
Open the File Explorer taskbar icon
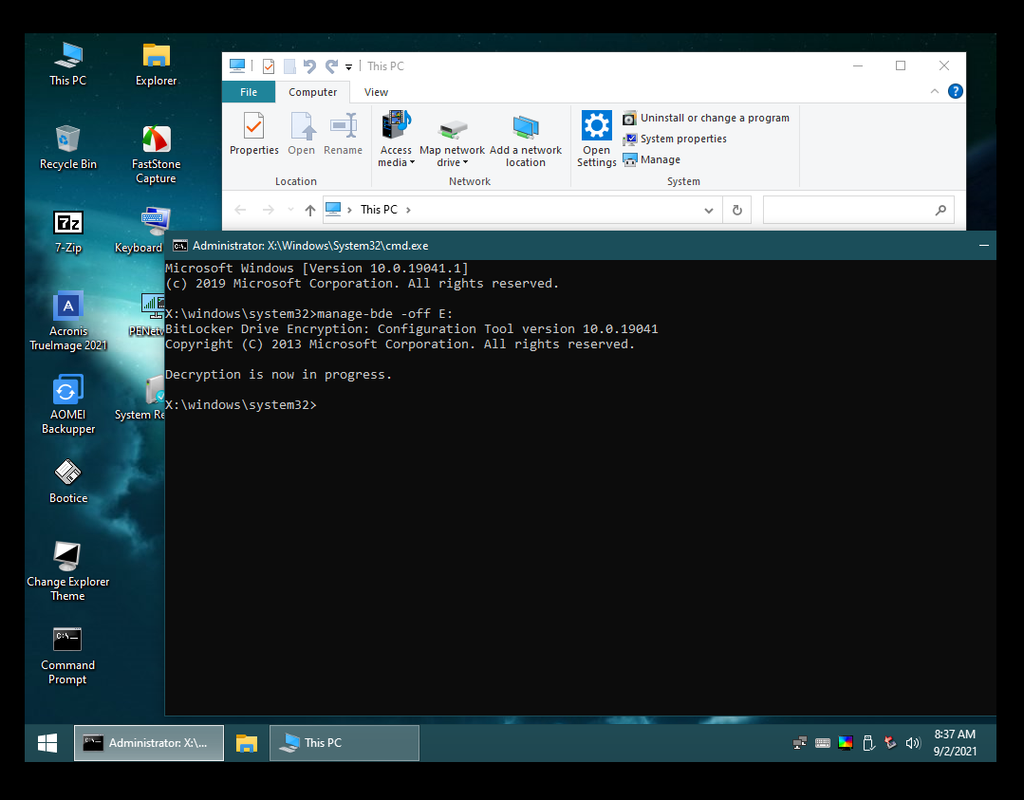pos(246,743)
